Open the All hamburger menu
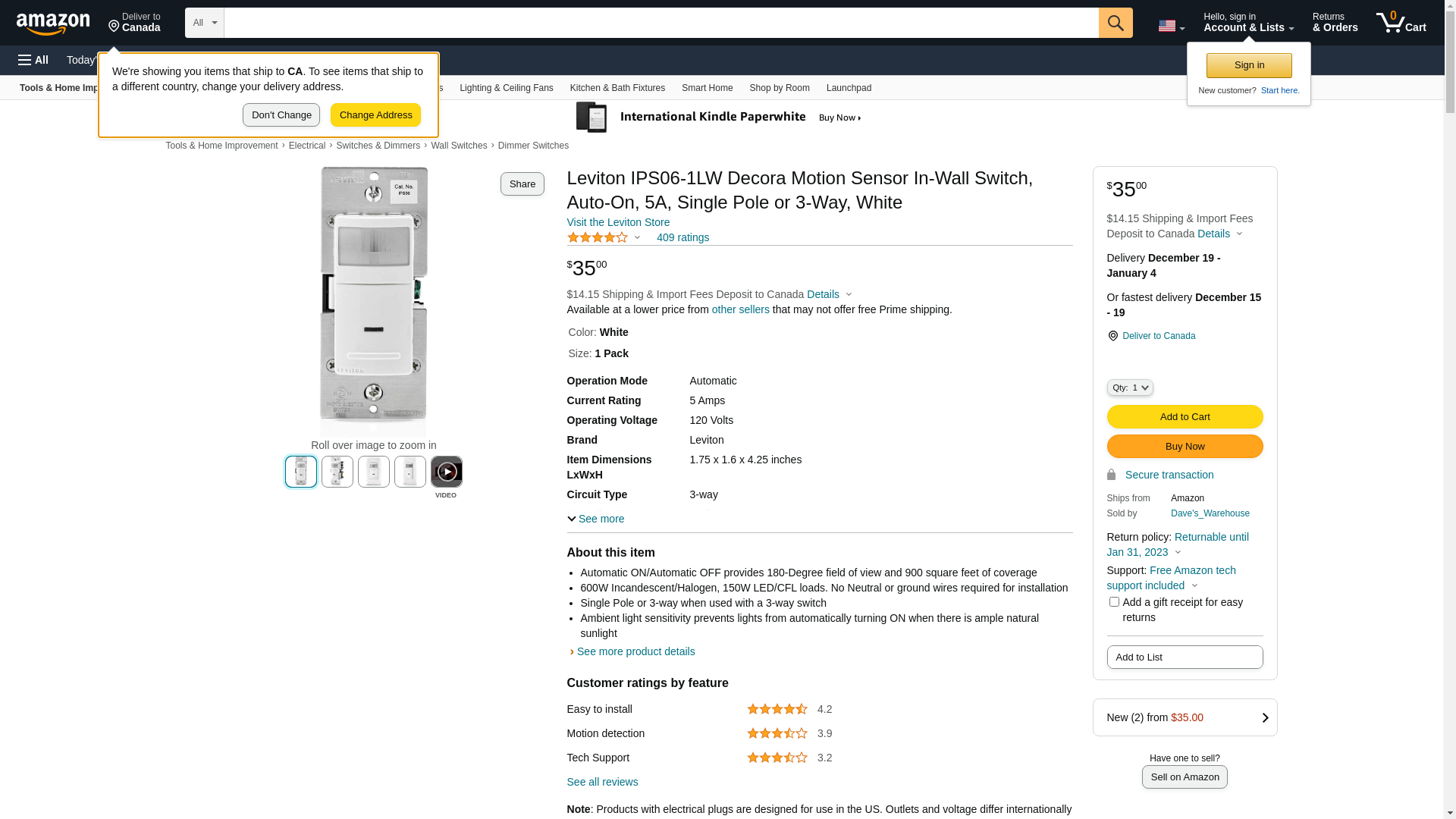The width and height of the screenshot is (1456, 819). click(x=33, y=60)
